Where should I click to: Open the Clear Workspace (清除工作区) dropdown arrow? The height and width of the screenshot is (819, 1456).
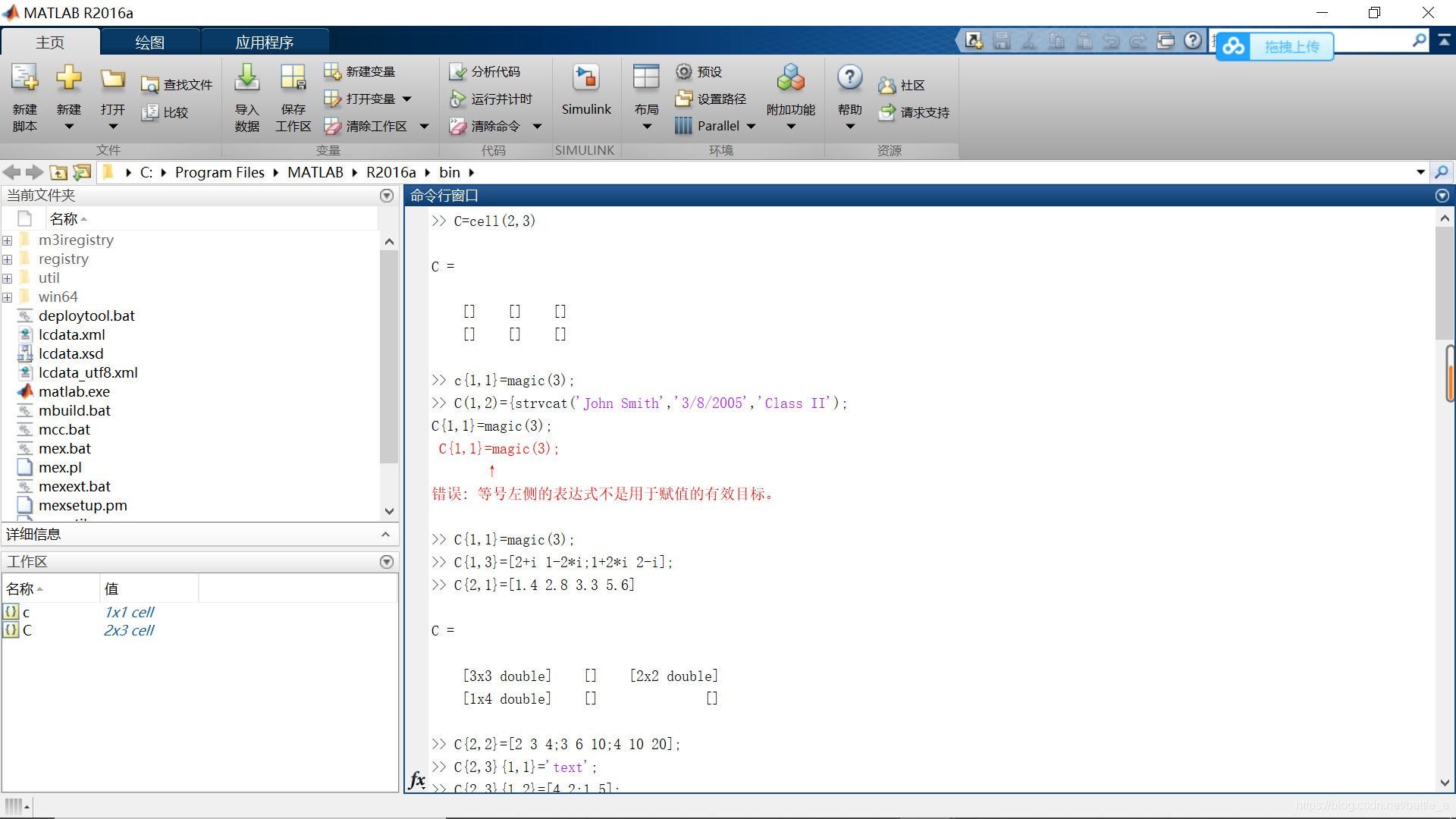(x=425, y=126)
